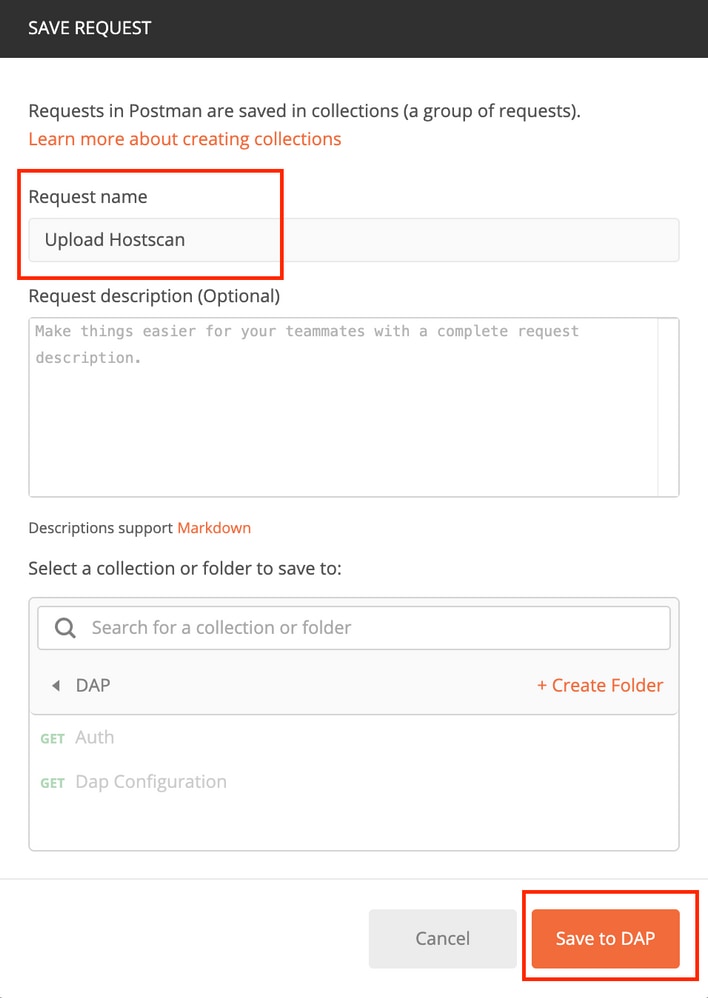This screenshot has width=708, height=998.
Task: Collapse the DAP collection arrow
Action: click(x=56, y=685)
